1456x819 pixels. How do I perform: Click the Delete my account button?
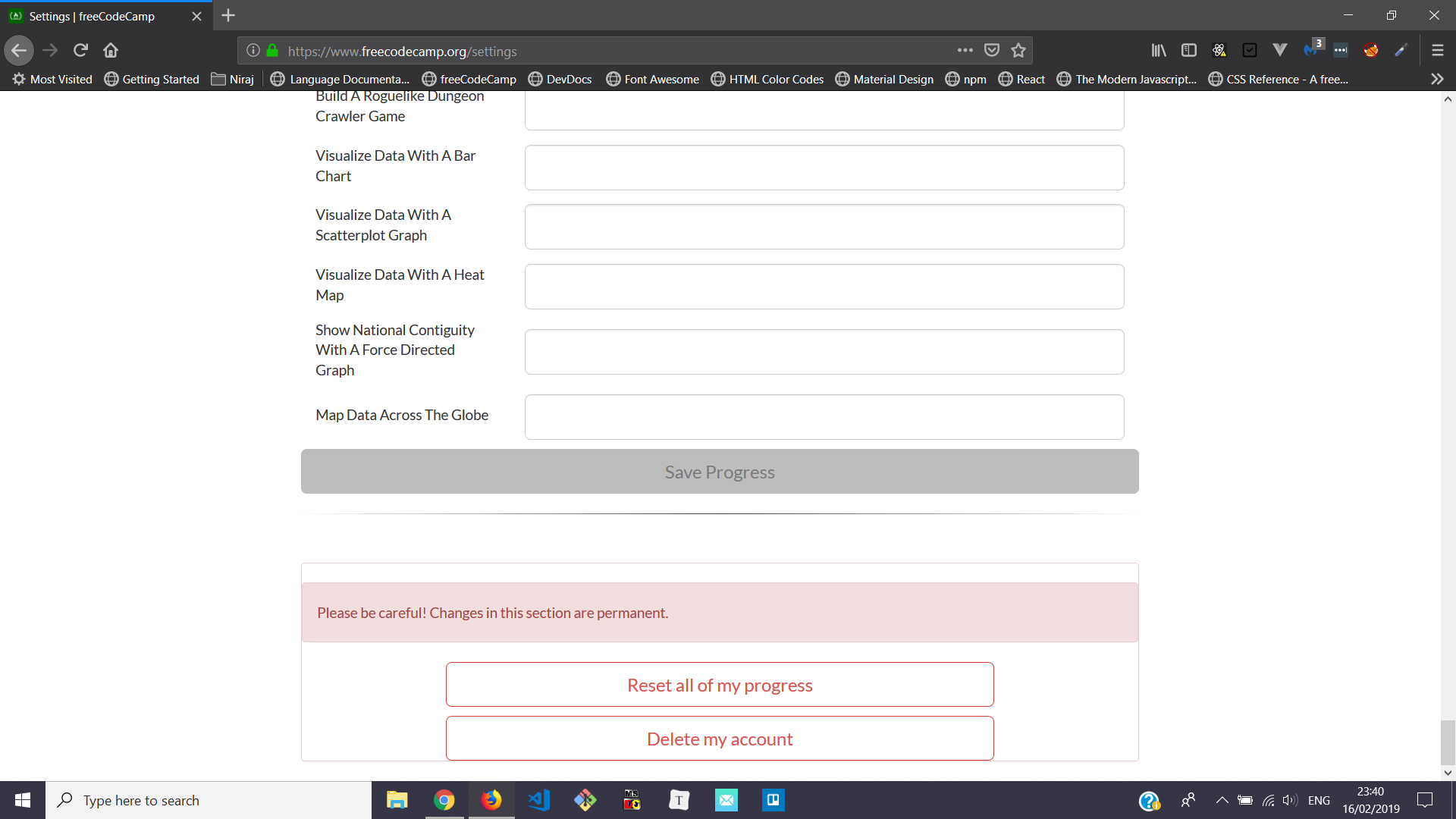coord(720,739)
